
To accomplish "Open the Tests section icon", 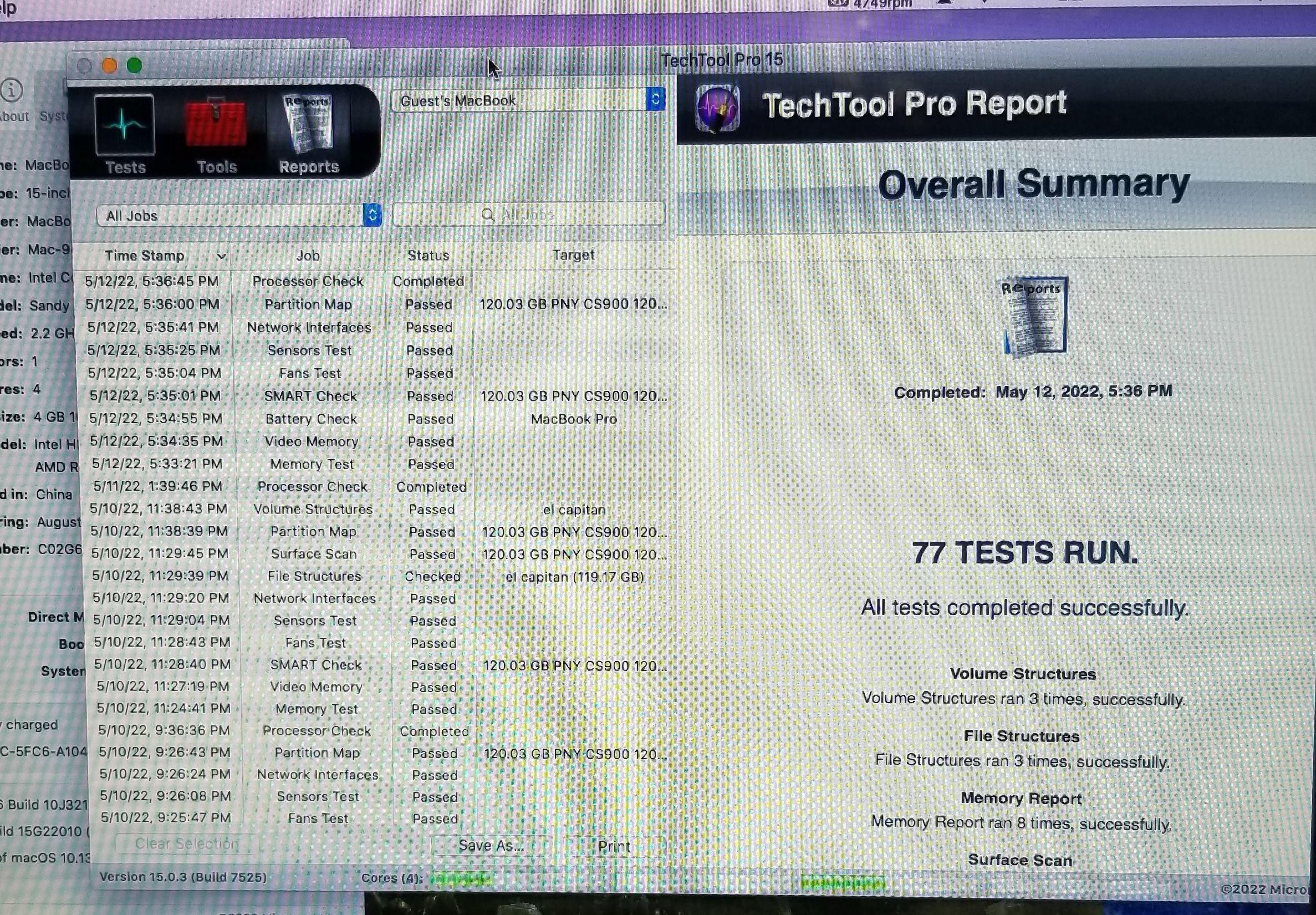I will tap(125, 125).
